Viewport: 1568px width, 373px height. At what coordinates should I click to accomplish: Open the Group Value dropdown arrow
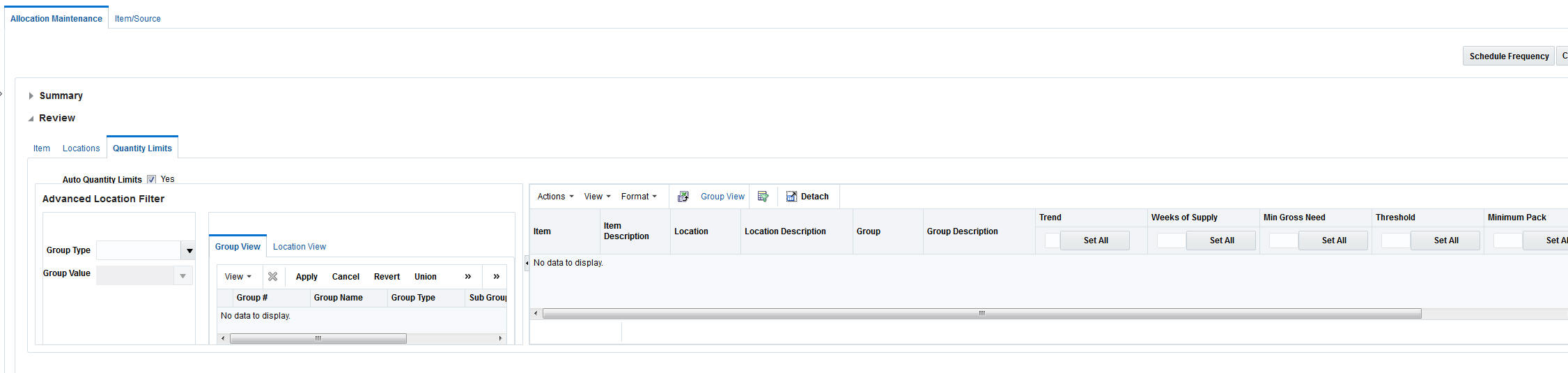(183, 276)
